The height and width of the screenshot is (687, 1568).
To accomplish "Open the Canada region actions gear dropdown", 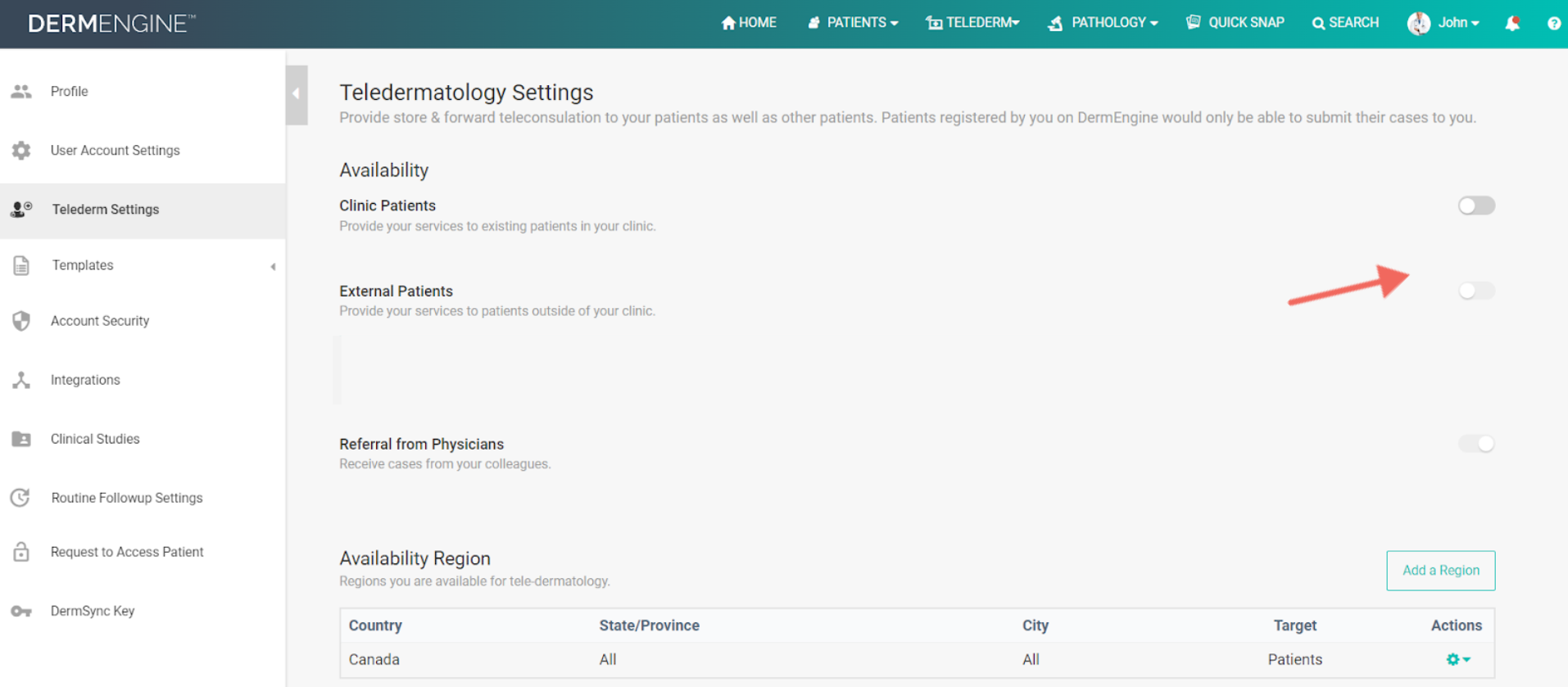I will [1458, 659].
